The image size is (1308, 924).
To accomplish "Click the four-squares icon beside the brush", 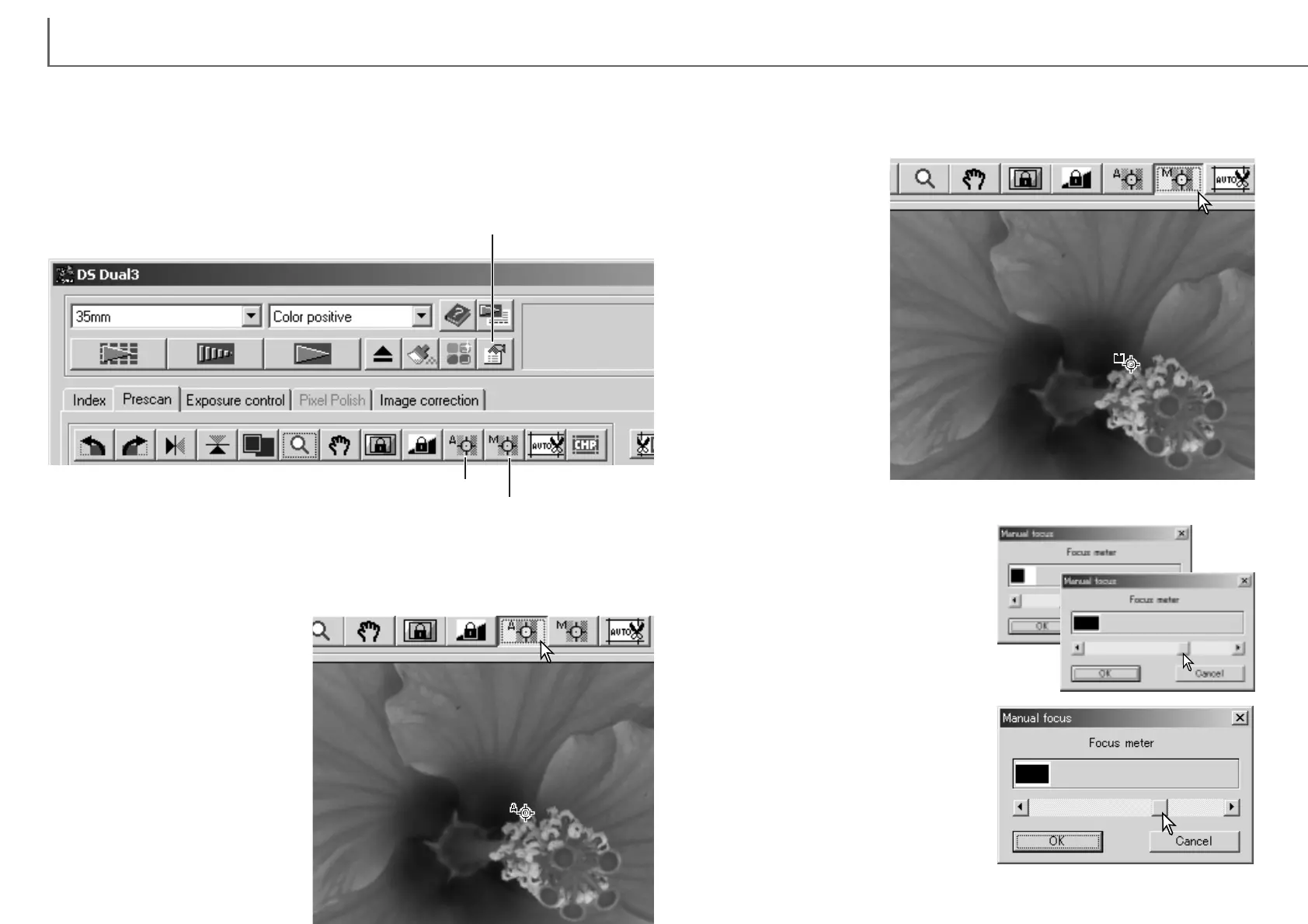I will (458, 354).
